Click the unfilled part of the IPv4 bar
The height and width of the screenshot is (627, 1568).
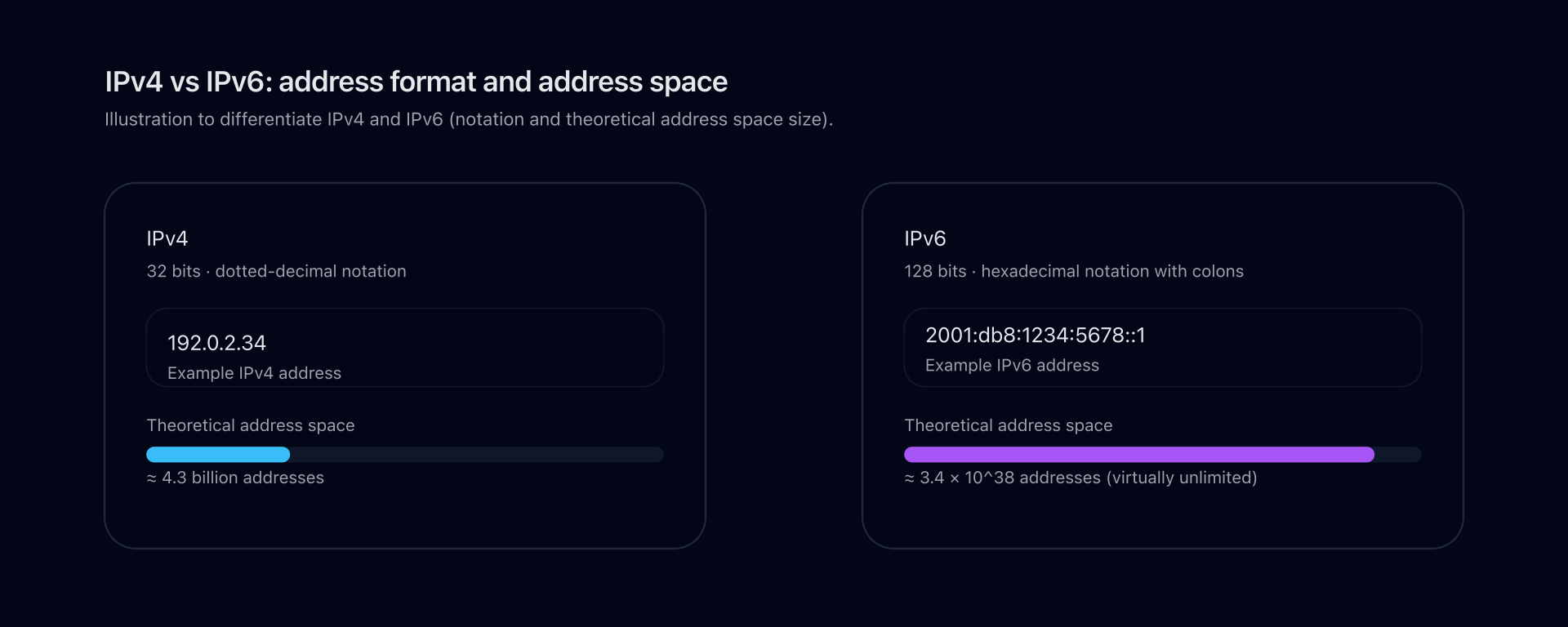pos(476,455)
